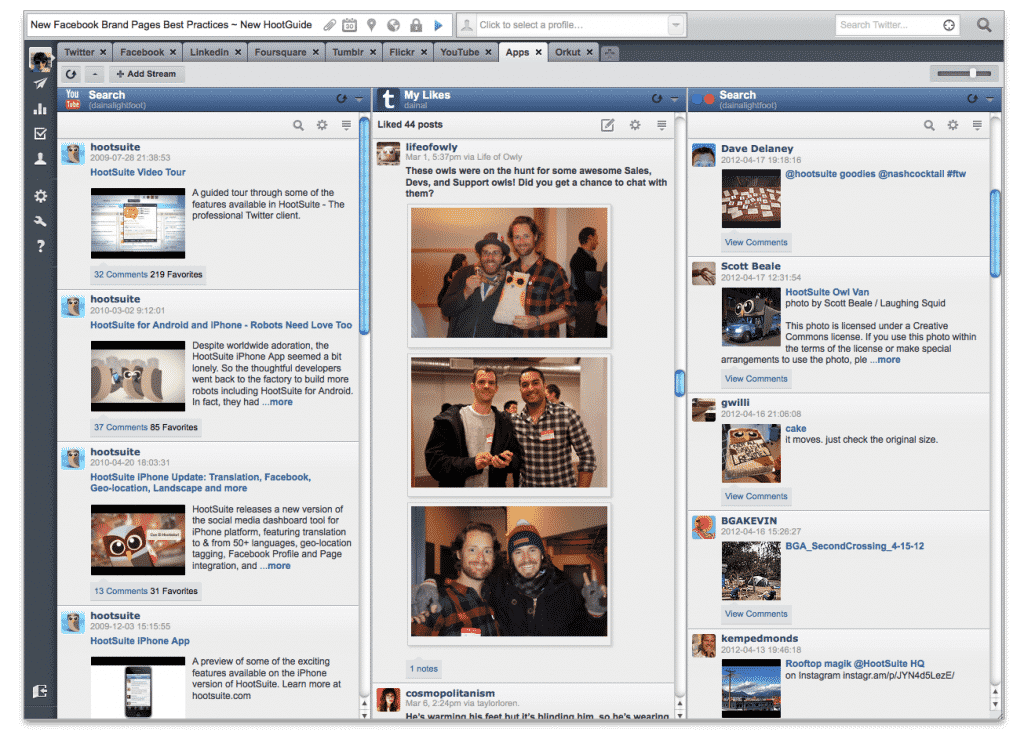Viewport: 1024px width, 750px height.
Task: Switch to the YouTube tab
Action: coord(459,52)
